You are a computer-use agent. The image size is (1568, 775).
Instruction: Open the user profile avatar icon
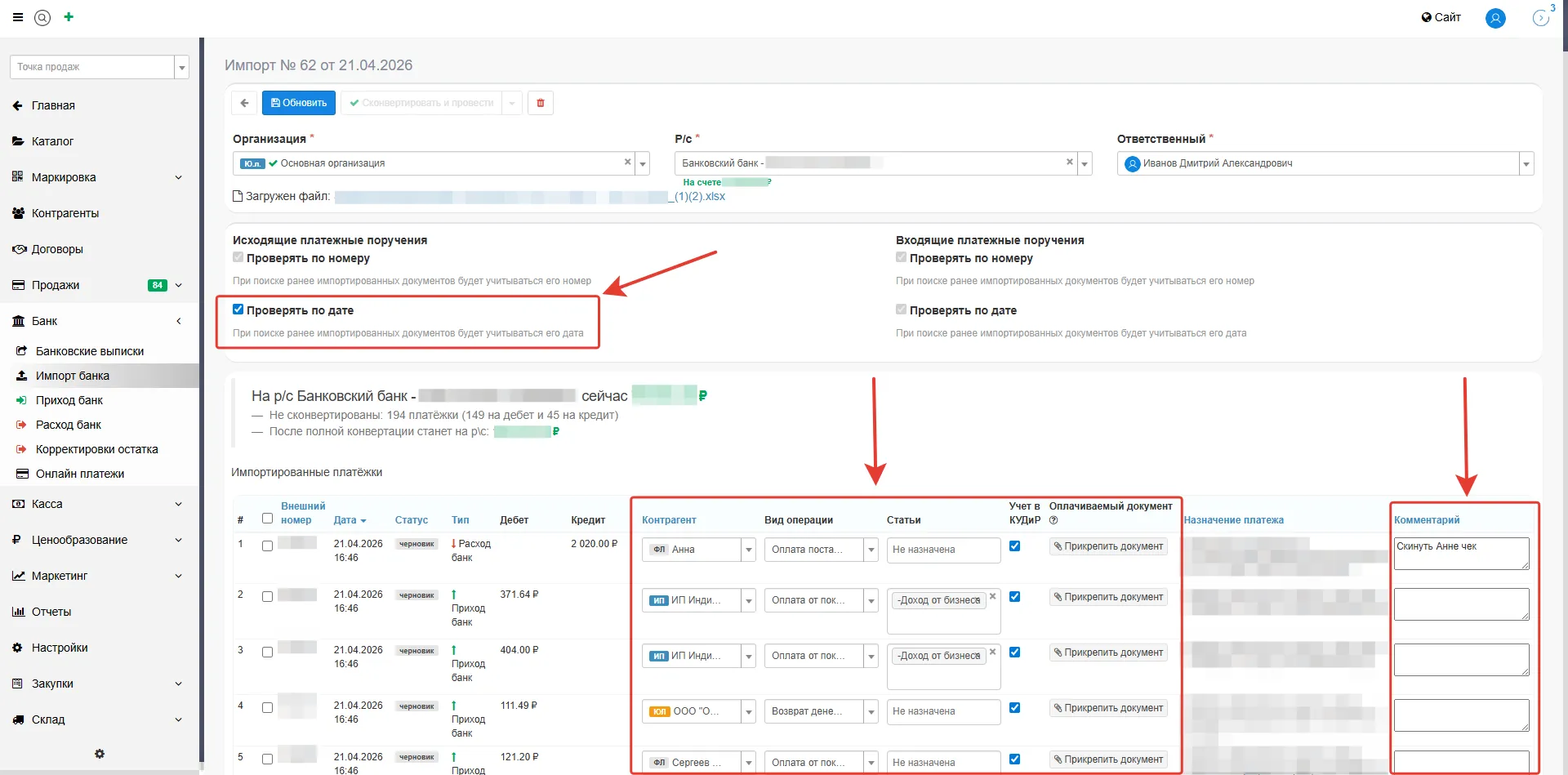point(1495,18)
